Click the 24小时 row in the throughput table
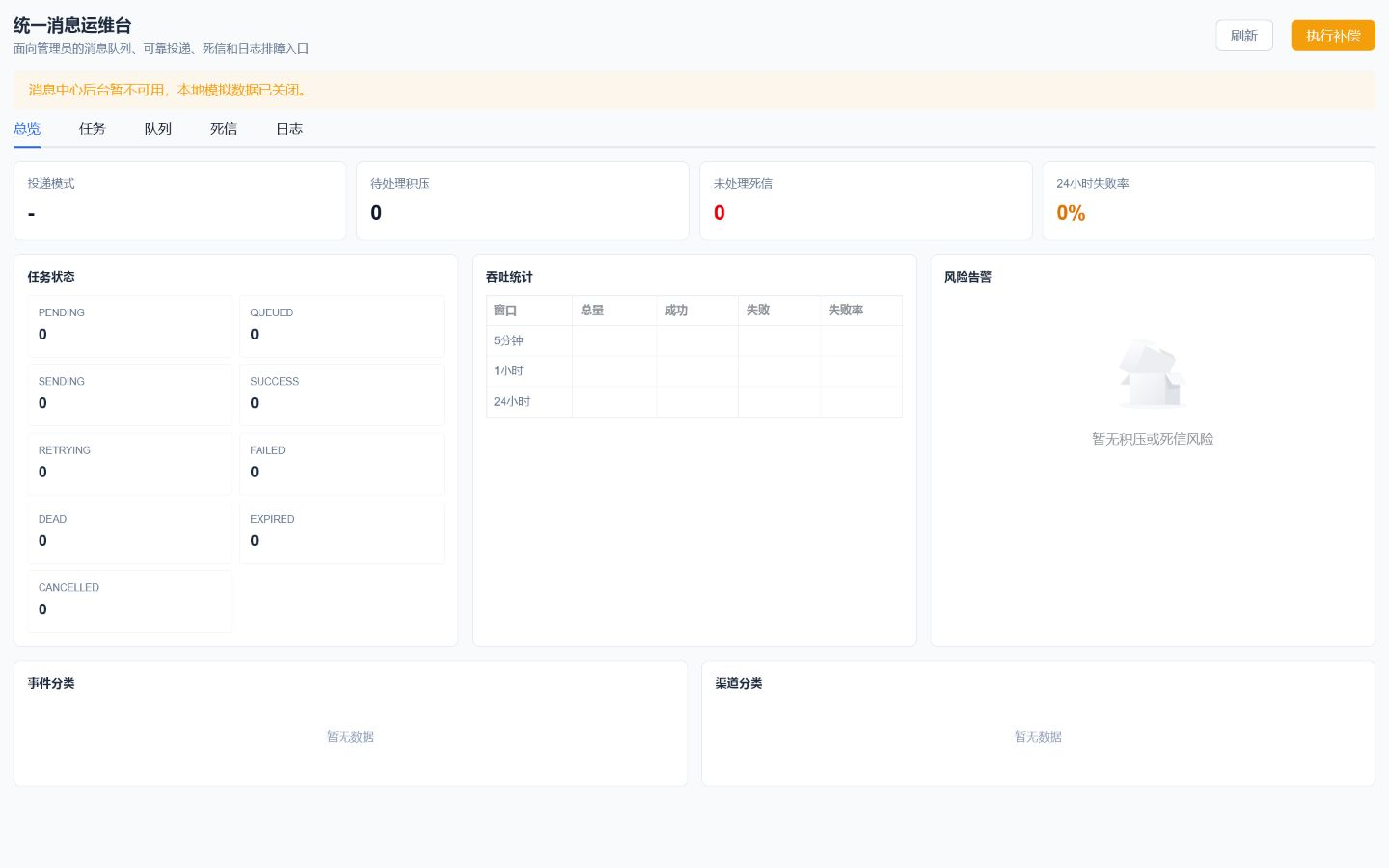1389x868 pixels. (x=694, y=401)
